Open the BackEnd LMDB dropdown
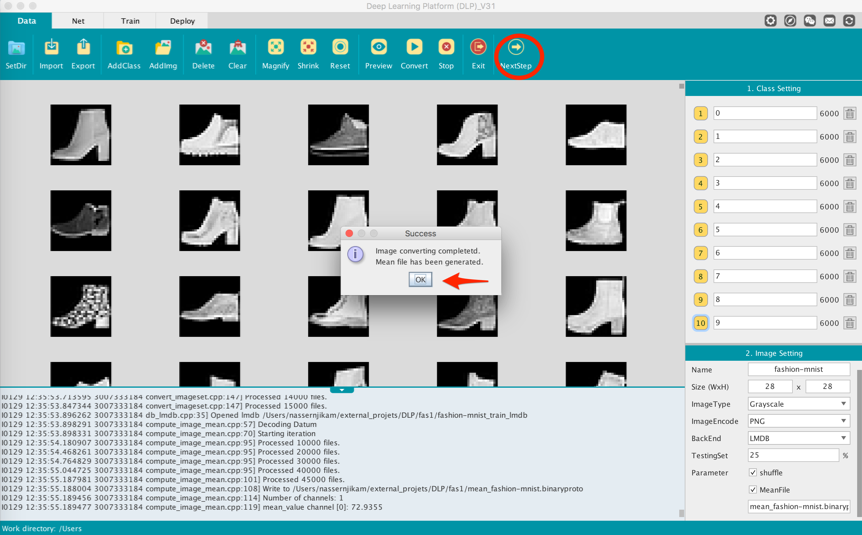The width and height of the screenshot is (862, 535). click(798, 438)
